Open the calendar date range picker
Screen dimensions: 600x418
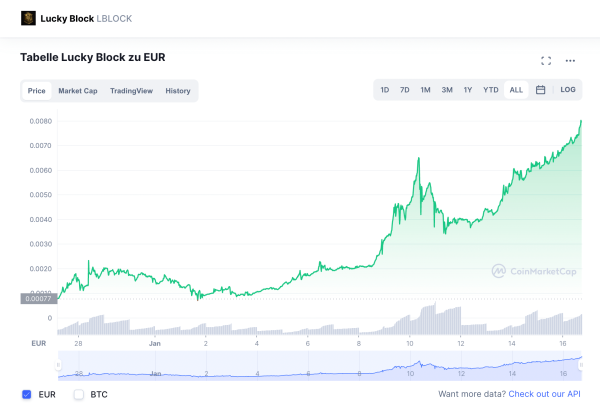[540, 90]
